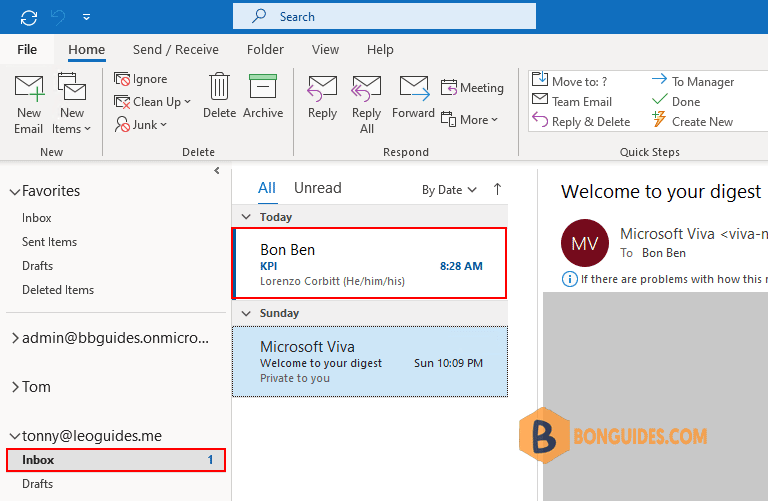The image size is (768, 501).
Task: Select the Team Email quick step
Action: click(x=572, y=101)
